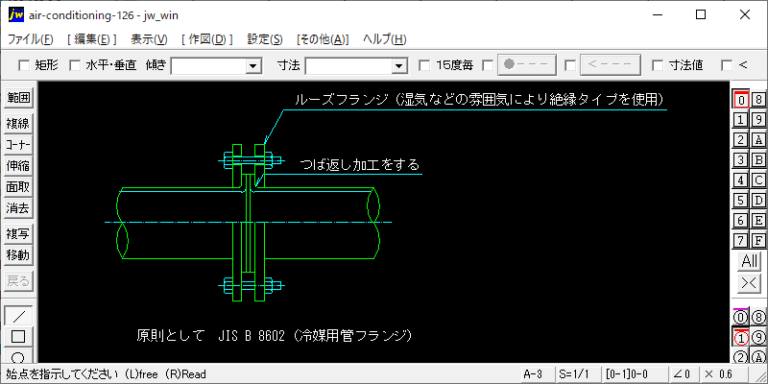Screen dimensions: 768x384
Task: Enable the 矩形 rectangle checkbox
Action: coord(23,65)
